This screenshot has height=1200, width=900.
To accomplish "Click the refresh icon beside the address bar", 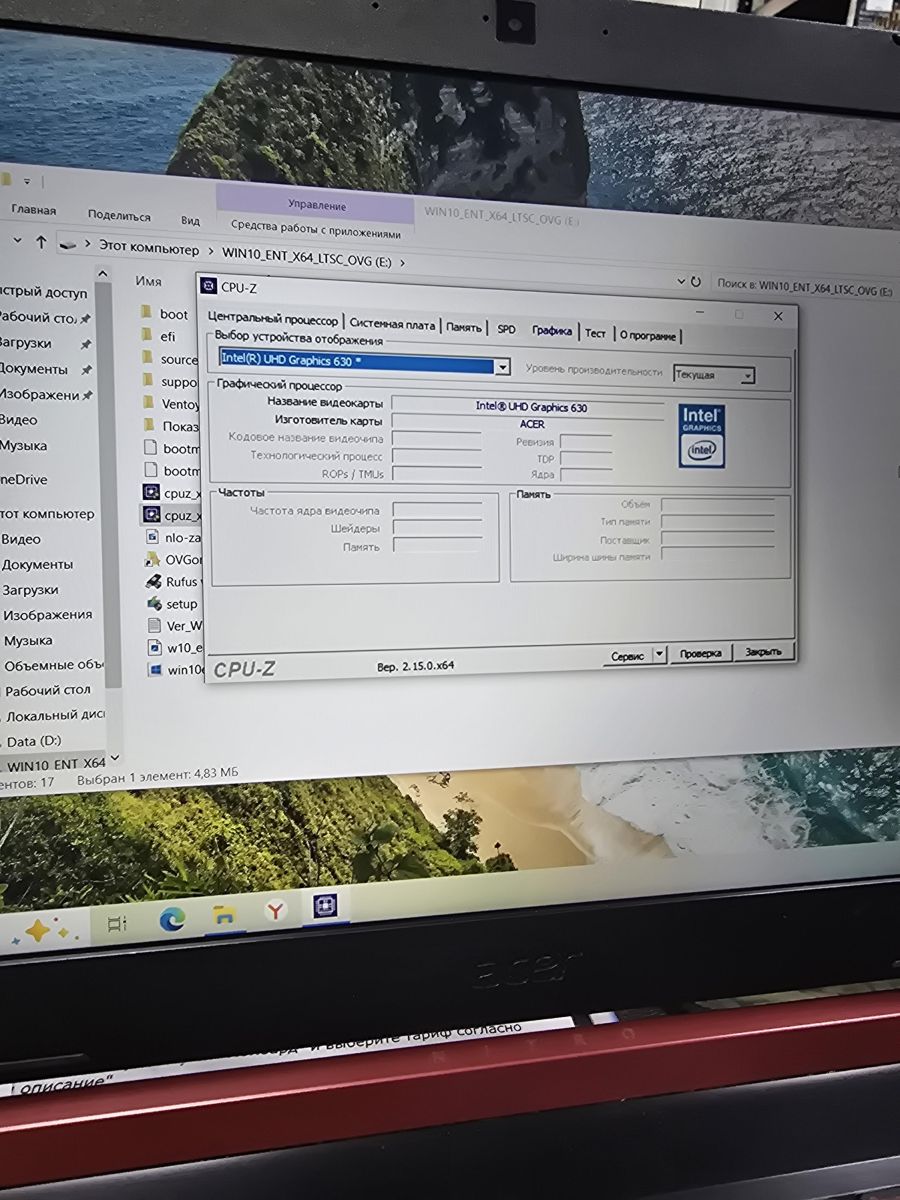I will (x=695, y=282).
